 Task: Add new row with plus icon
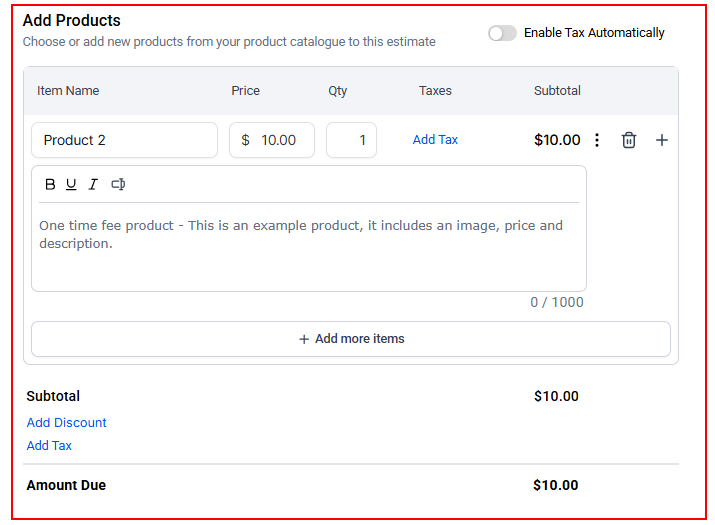pos(662,140)
